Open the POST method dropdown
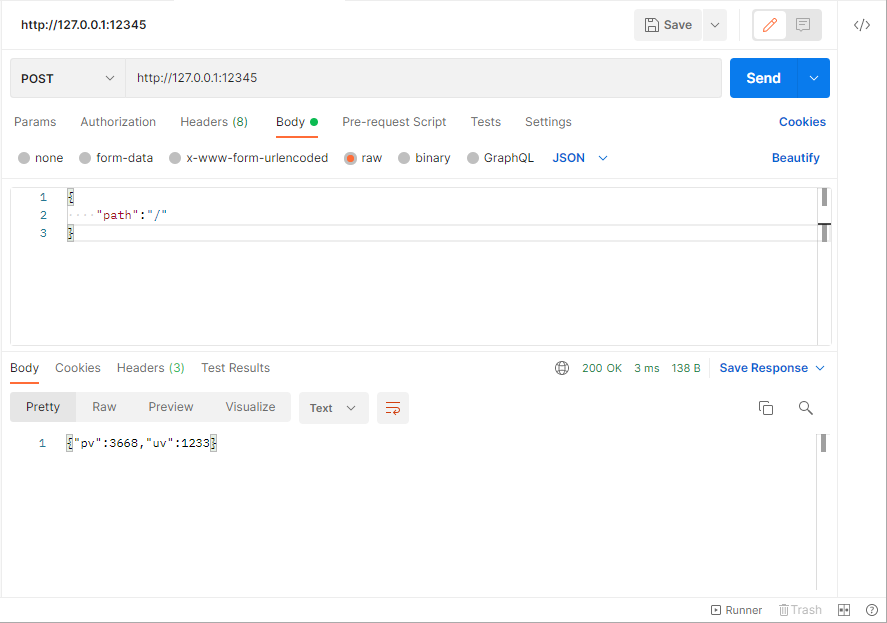The width and height of the screenshot is (887, 623). click(68, 78)
